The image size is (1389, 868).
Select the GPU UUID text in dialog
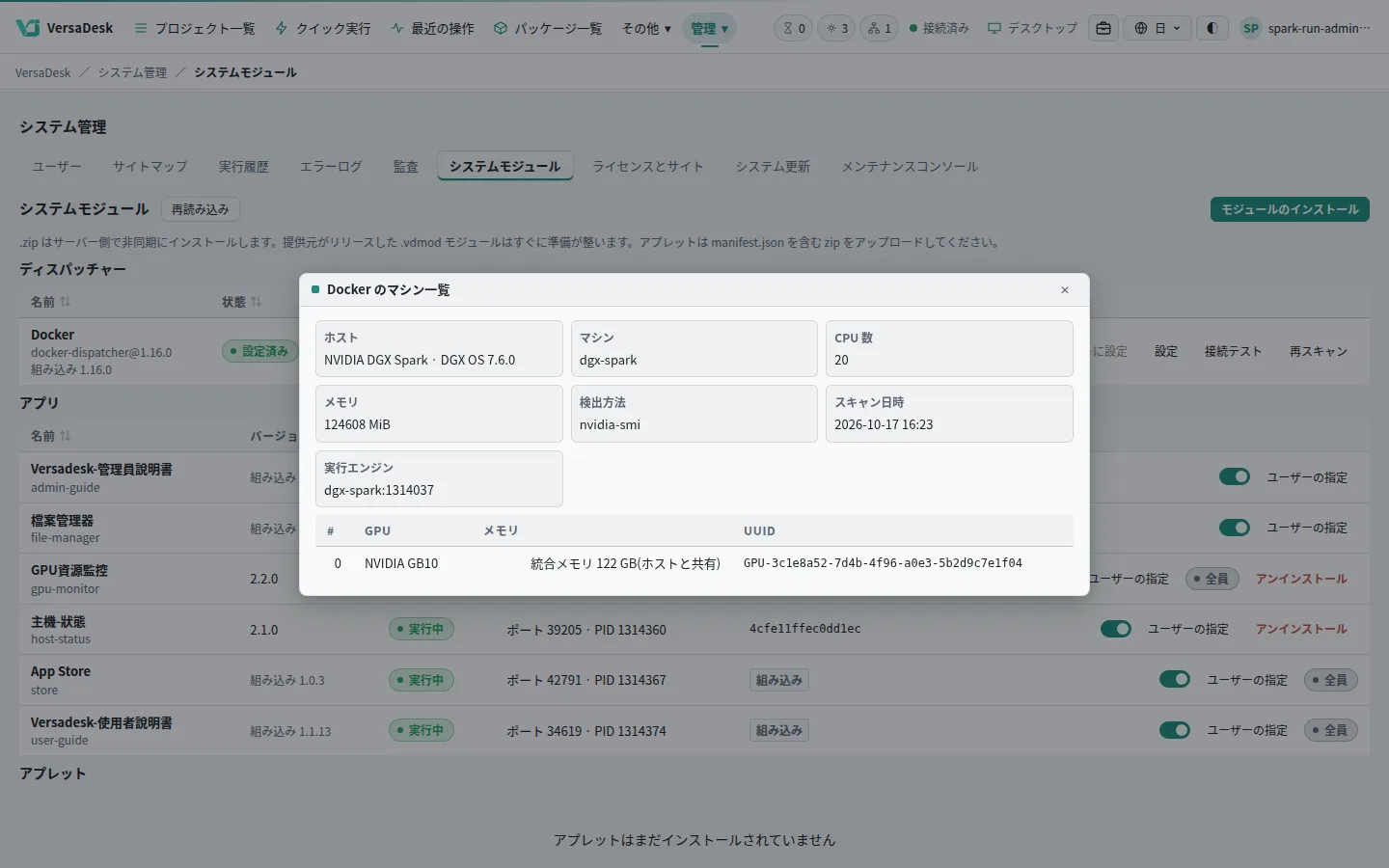click(883, 563)
